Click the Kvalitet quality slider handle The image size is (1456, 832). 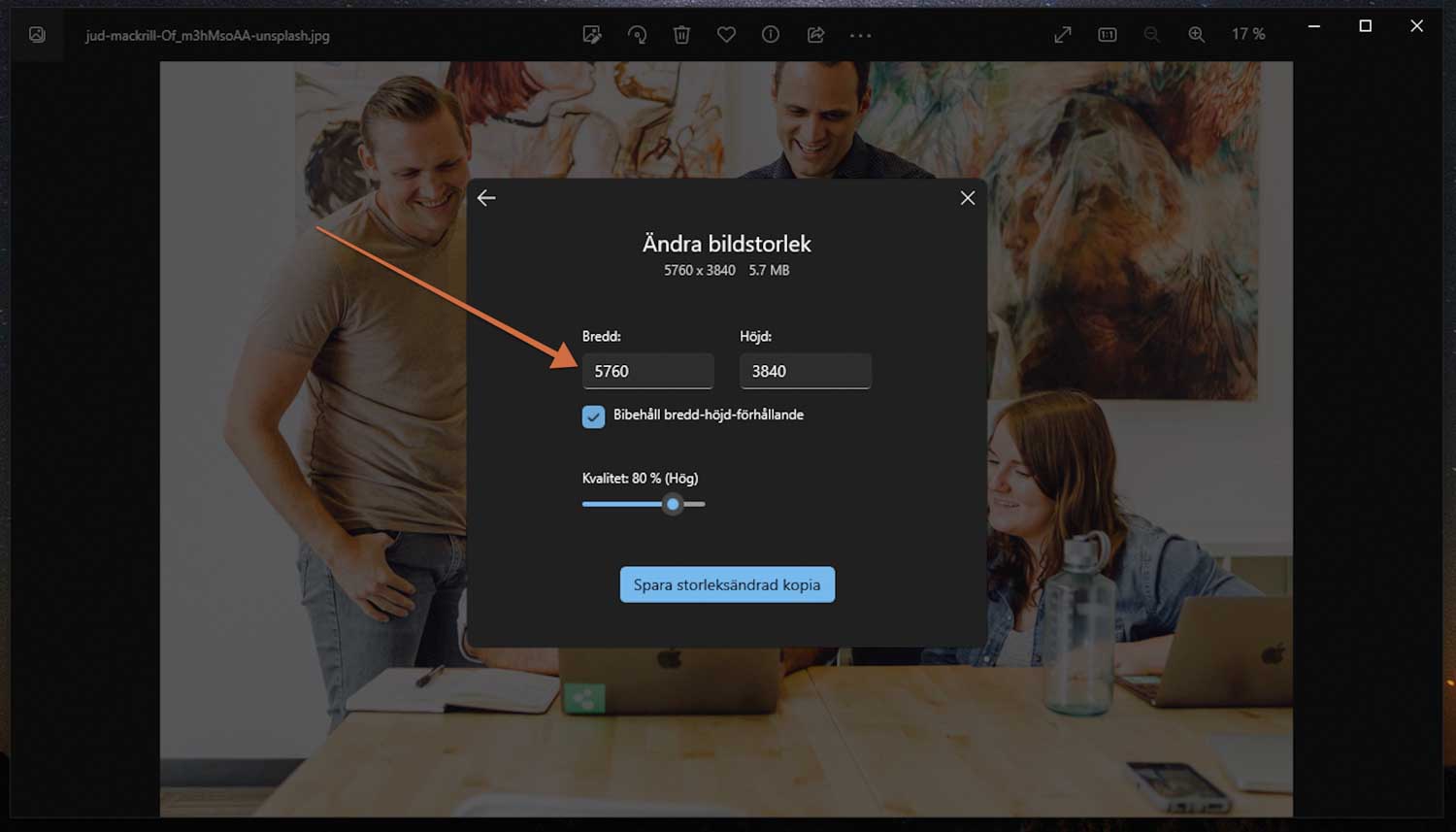(673, 504)
